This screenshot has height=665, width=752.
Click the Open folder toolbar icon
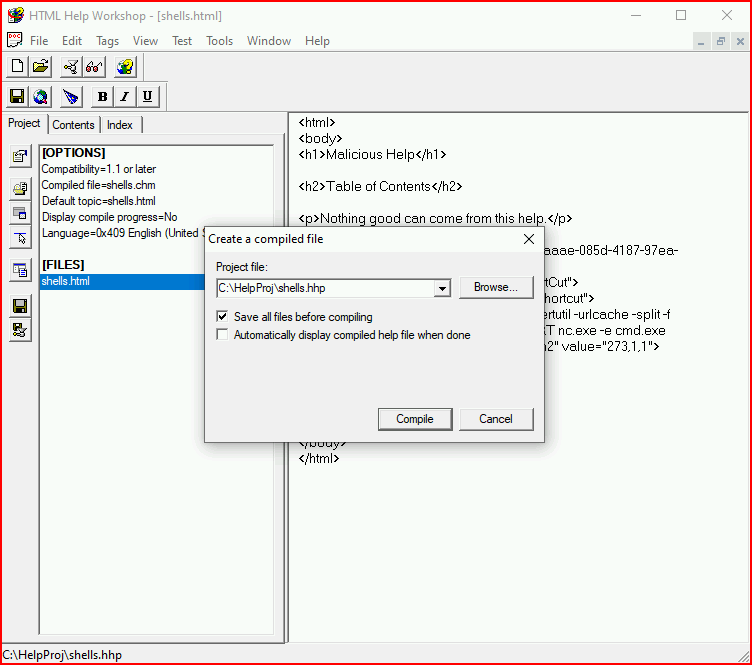pos(41,66)
